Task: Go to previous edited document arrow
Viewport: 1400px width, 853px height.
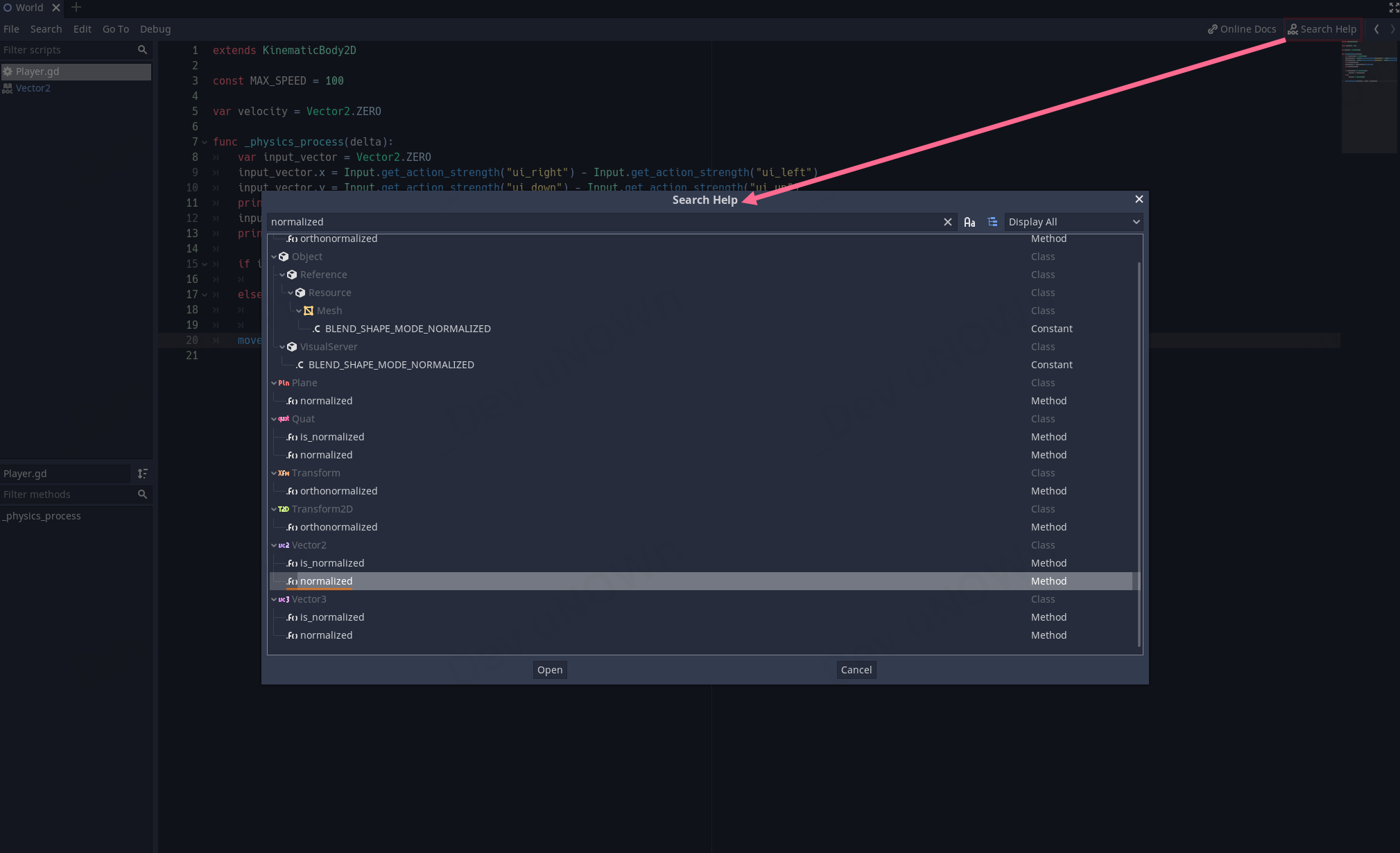Action: 1376,29
